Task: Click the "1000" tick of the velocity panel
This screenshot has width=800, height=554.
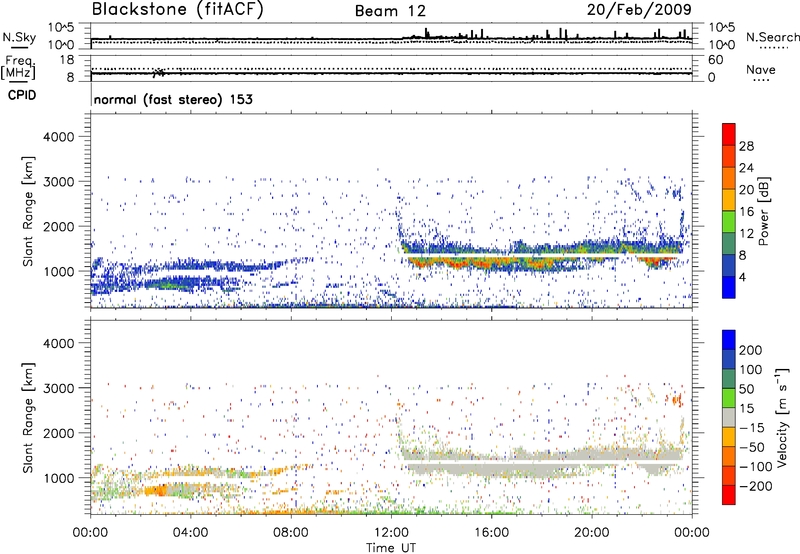Action: [x=58, y=478]
